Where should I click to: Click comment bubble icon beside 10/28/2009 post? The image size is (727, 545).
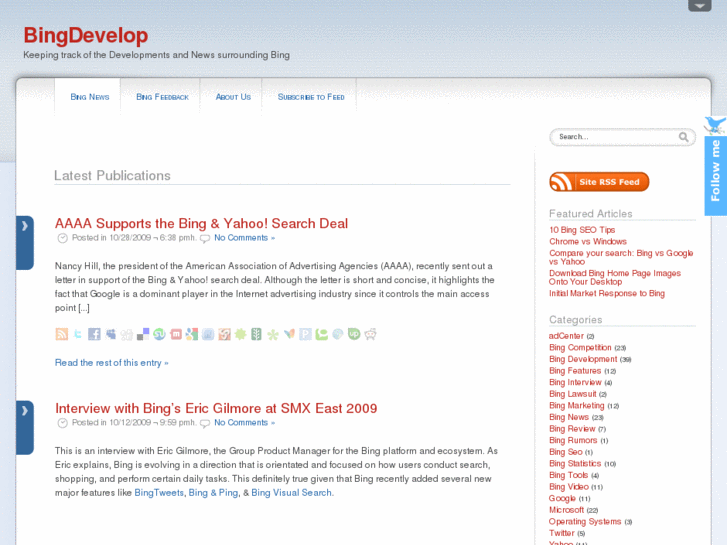pyautogui.click(x=205, y=238)
